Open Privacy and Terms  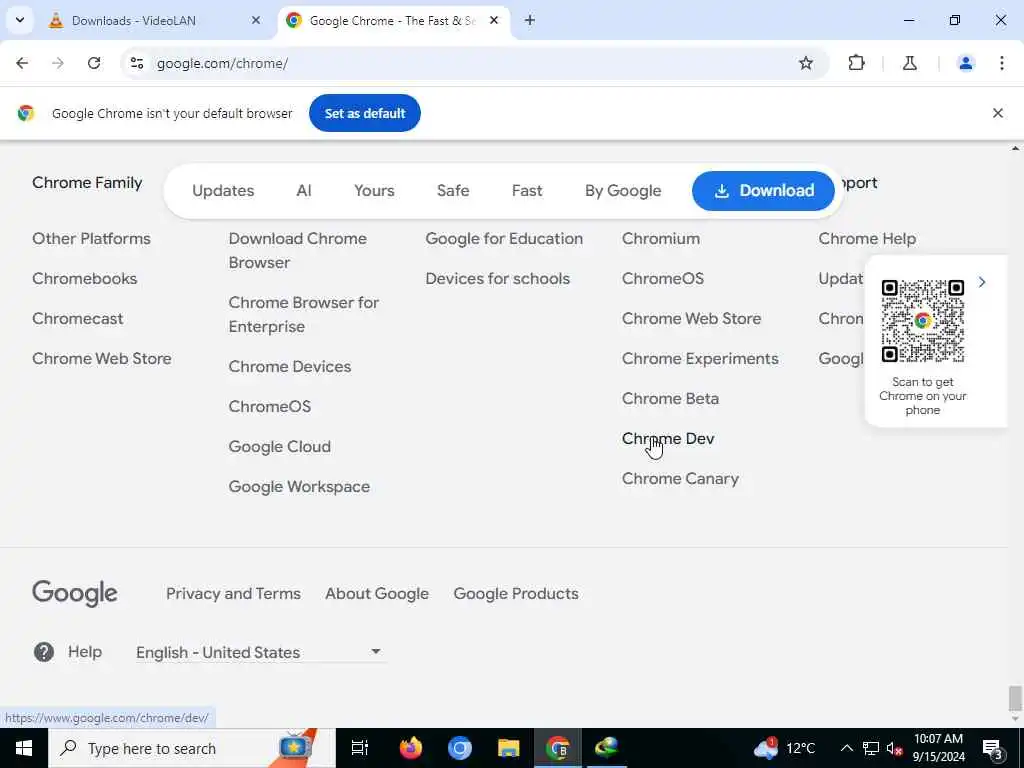[233, 594]
